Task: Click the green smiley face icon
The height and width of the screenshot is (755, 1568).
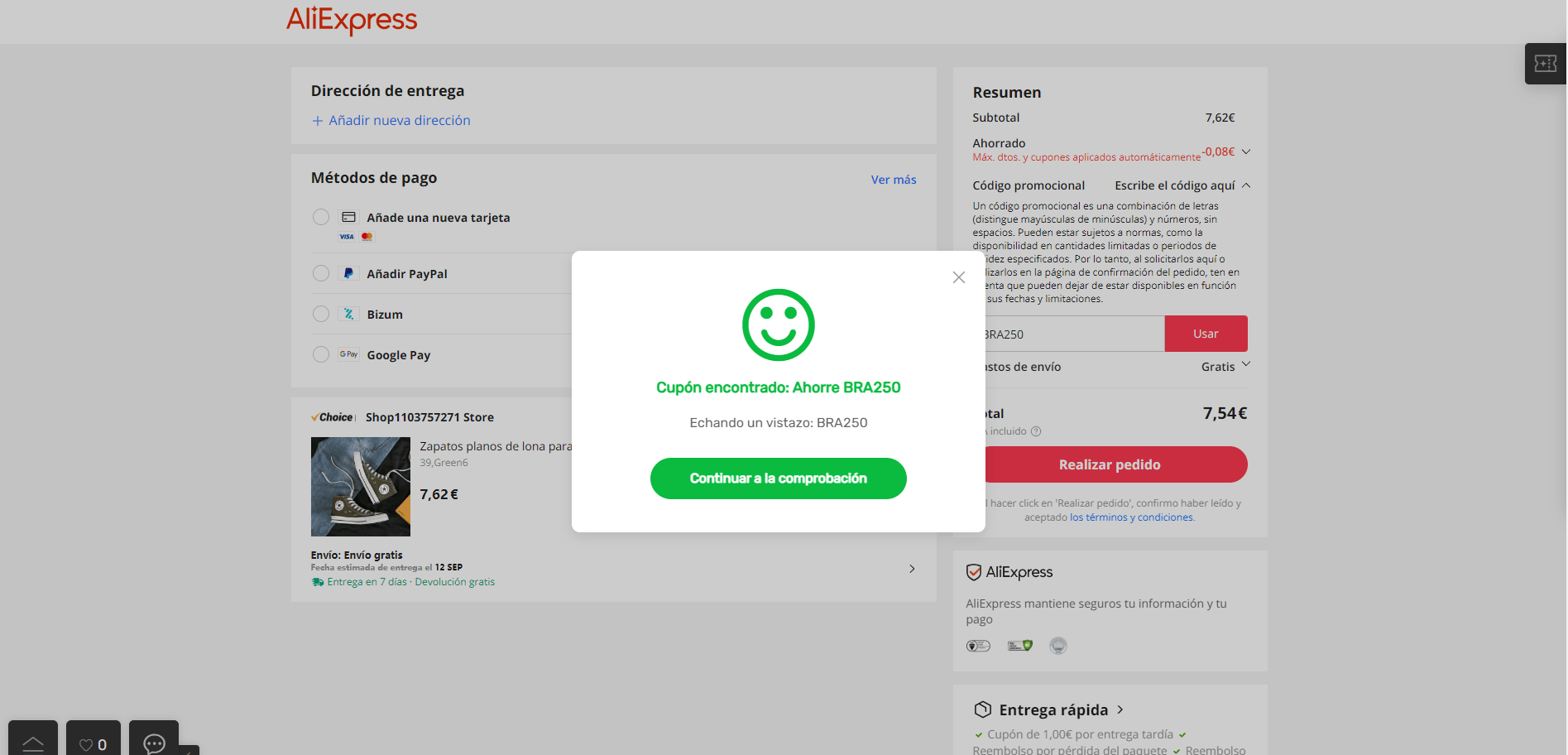Action: 778,325
